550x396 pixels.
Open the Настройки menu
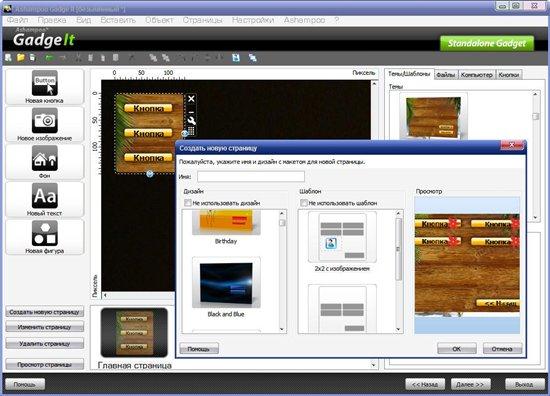pos(253,20)
